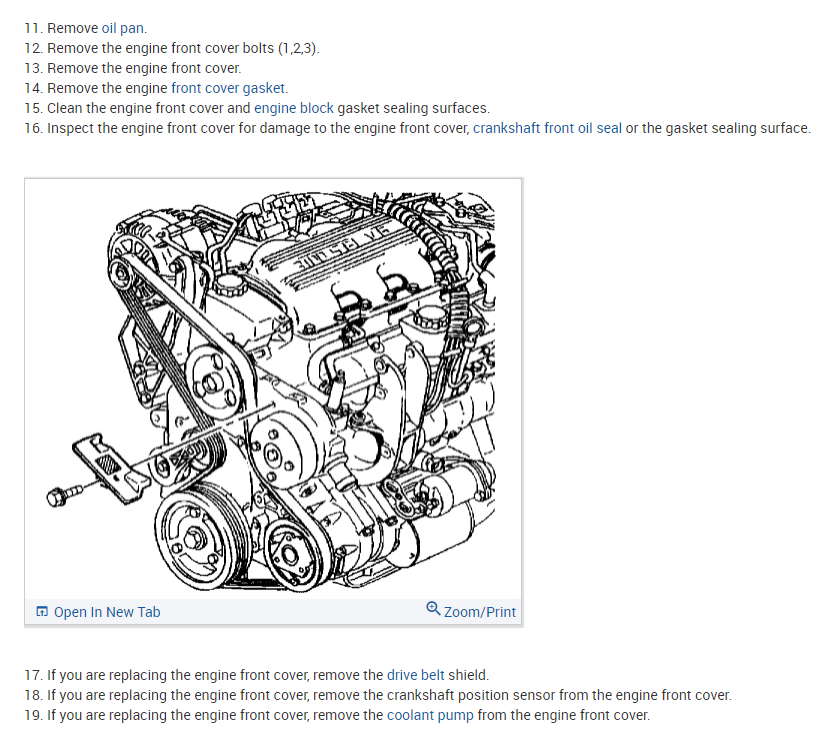Open the 'drive belt' link
The width and height of the screenshot is (837, 742).
415,675
